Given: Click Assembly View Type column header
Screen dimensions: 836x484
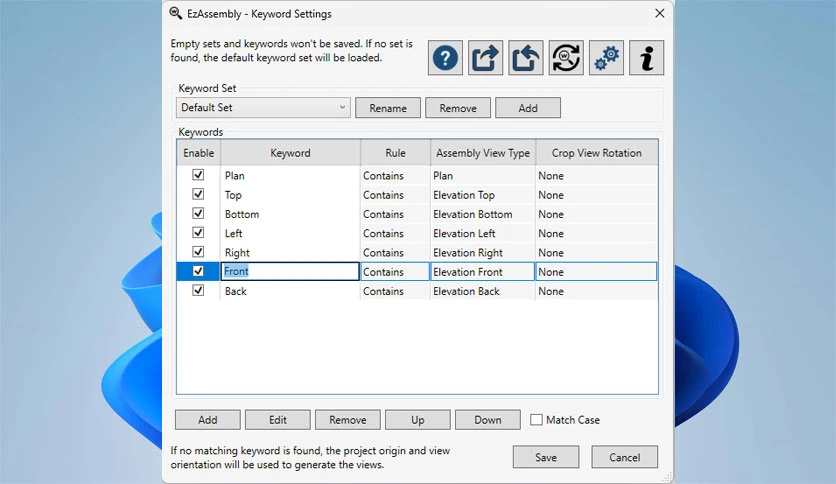Looking at the screenshot, I should [x=483, y=153].
